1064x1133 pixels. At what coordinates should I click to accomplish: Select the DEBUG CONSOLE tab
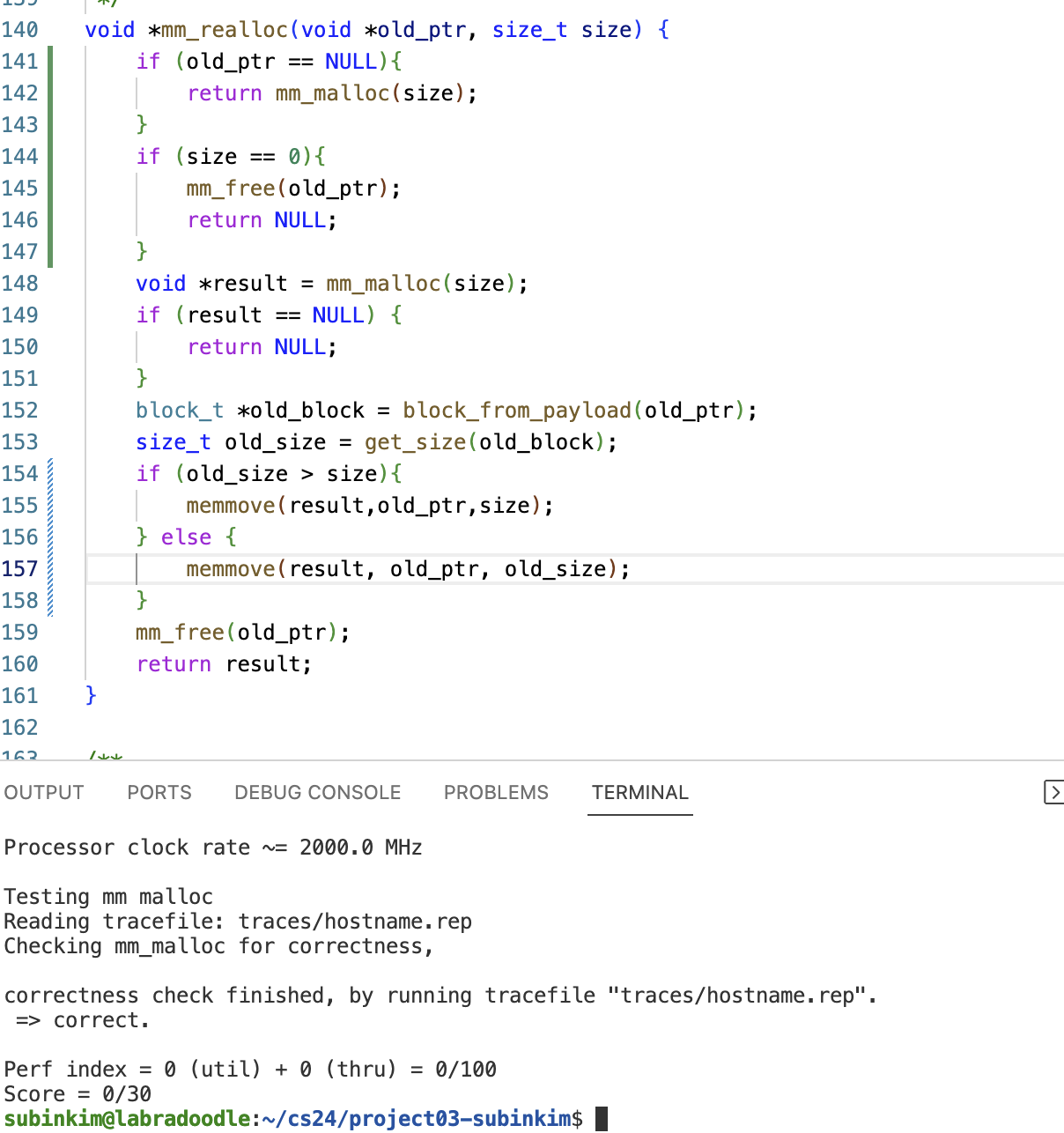[317, 792]
